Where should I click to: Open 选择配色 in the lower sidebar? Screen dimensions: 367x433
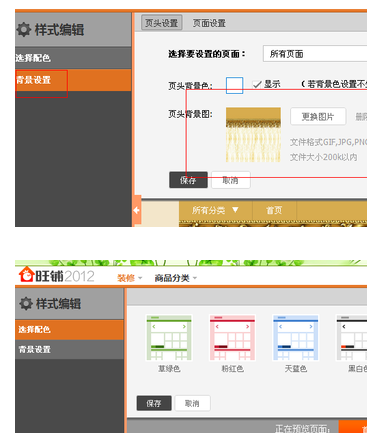pos(69,330)
